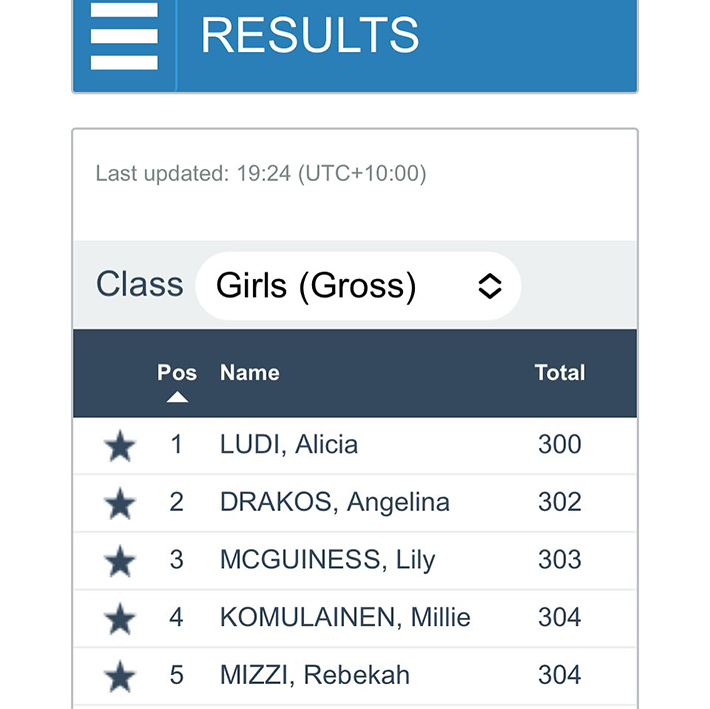Sort by the Total column header

tap(560, 373)
